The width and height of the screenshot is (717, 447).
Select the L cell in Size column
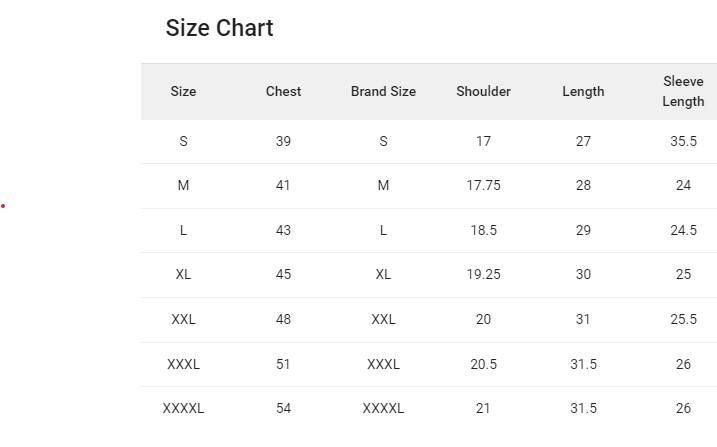pos(183,230)
